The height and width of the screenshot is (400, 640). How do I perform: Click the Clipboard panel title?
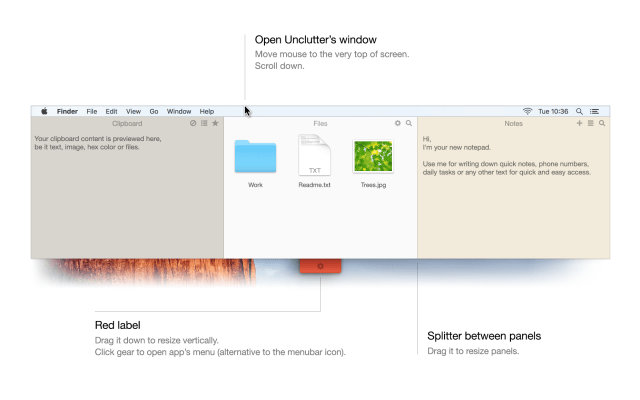coord(127,123)
